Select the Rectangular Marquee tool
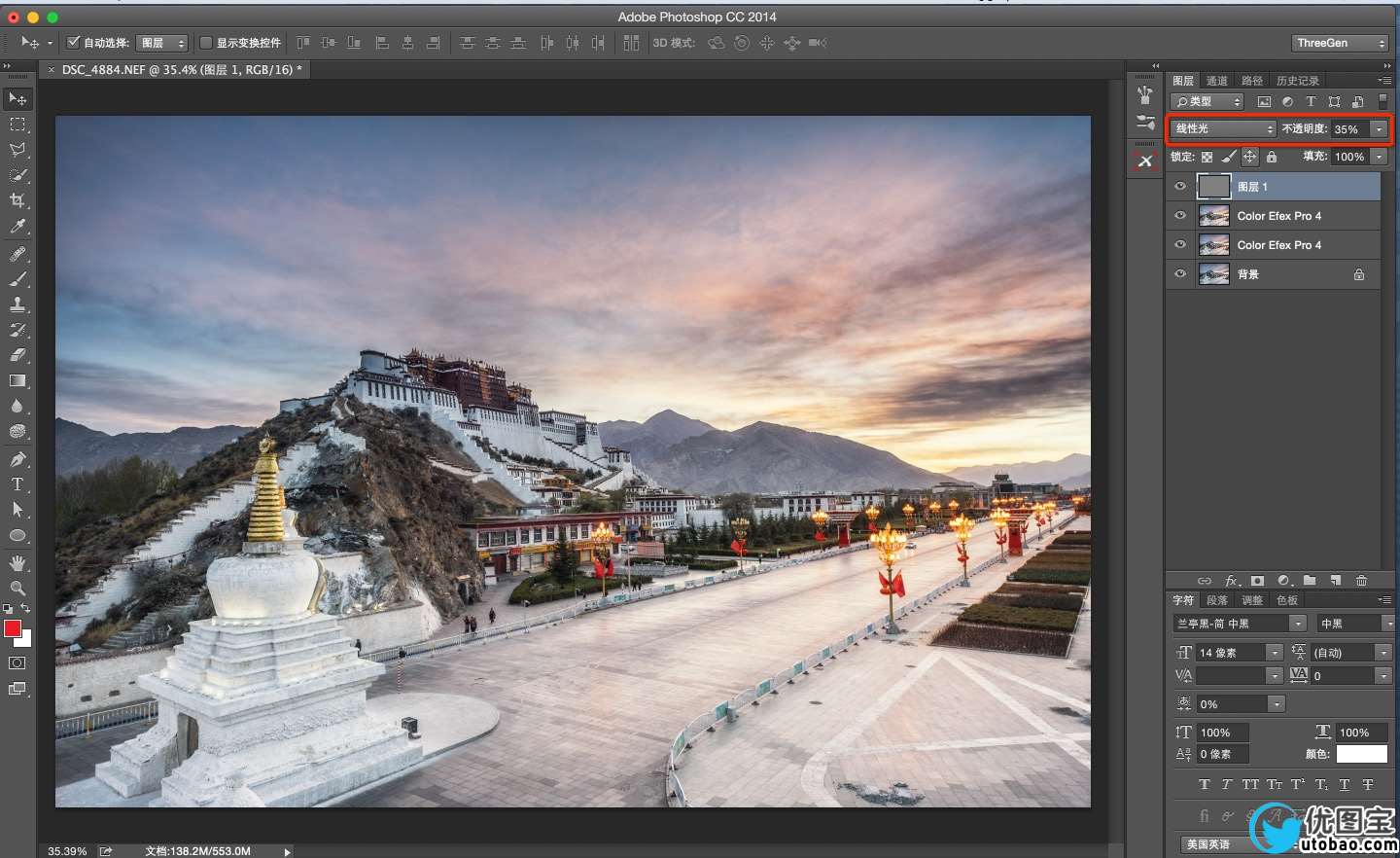 click(x=17, y=125)
